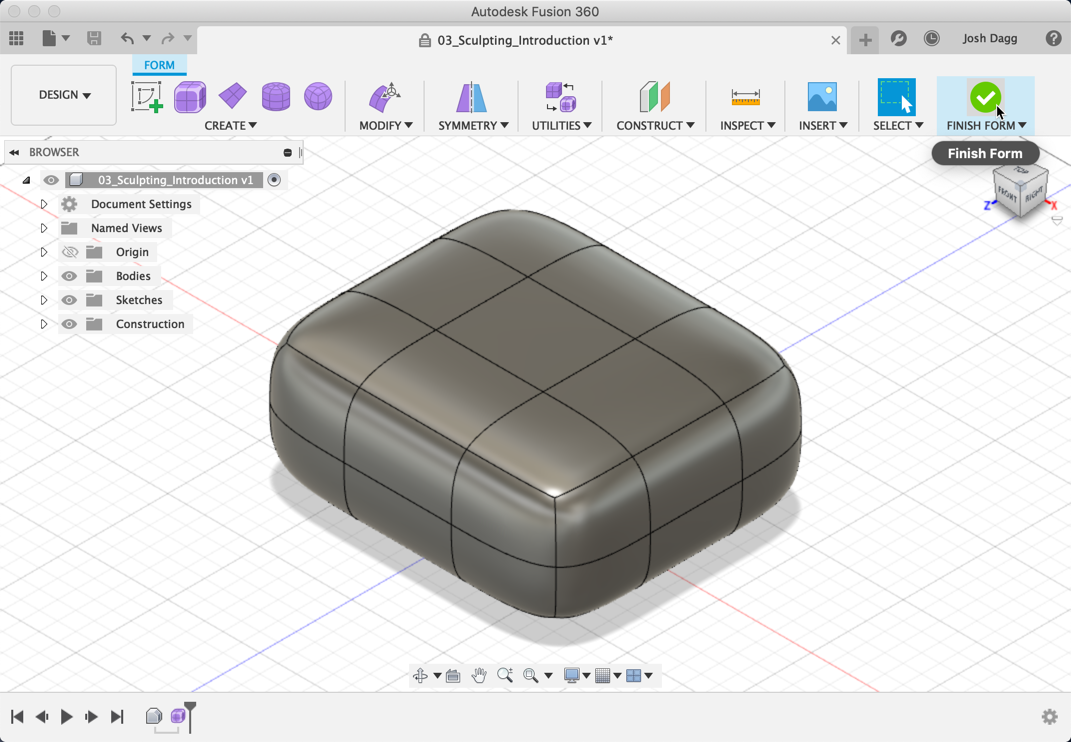Toggle visibility of the root component
1071x742 pixels.
coord(51,180)
